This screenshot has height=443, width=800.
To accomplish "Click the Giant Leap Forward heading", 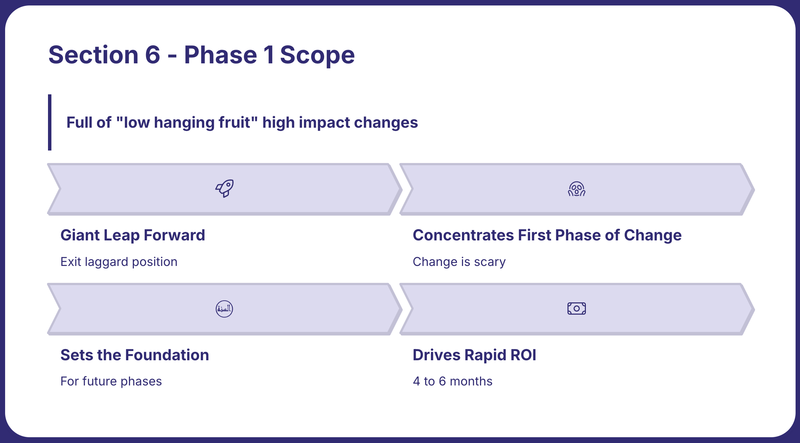I will click(x=133, y=235).
